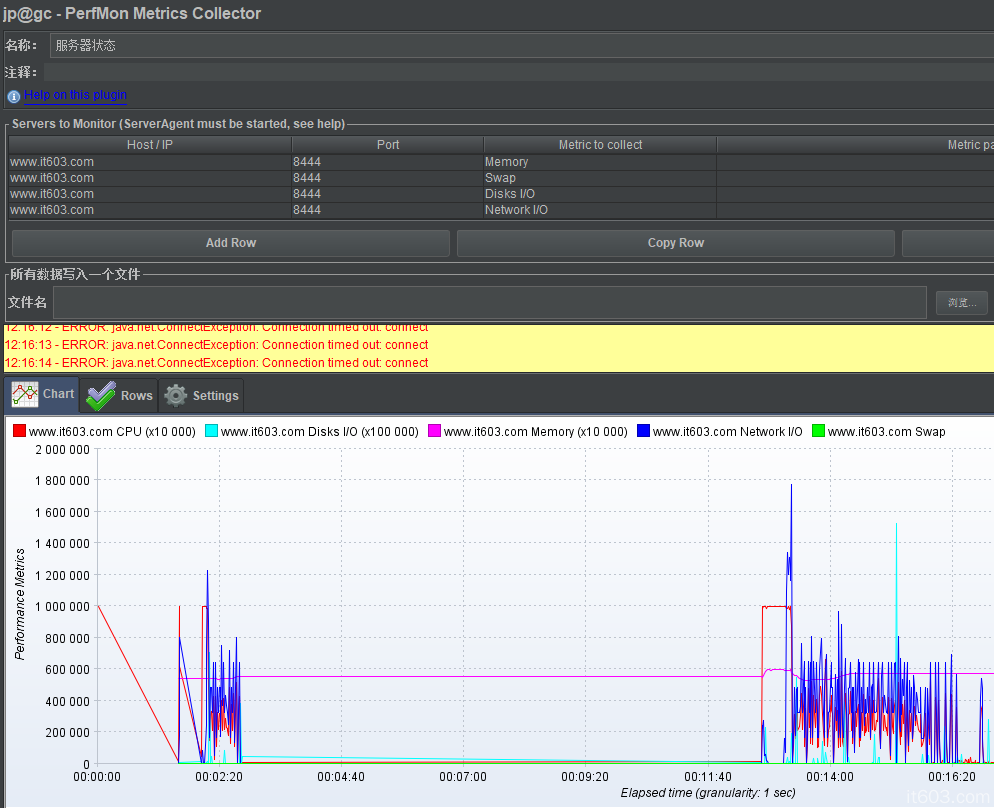The width and height of the screenshot is (994, 808).
Task: Select the Disks I/O metric cell
Action: 599,194
